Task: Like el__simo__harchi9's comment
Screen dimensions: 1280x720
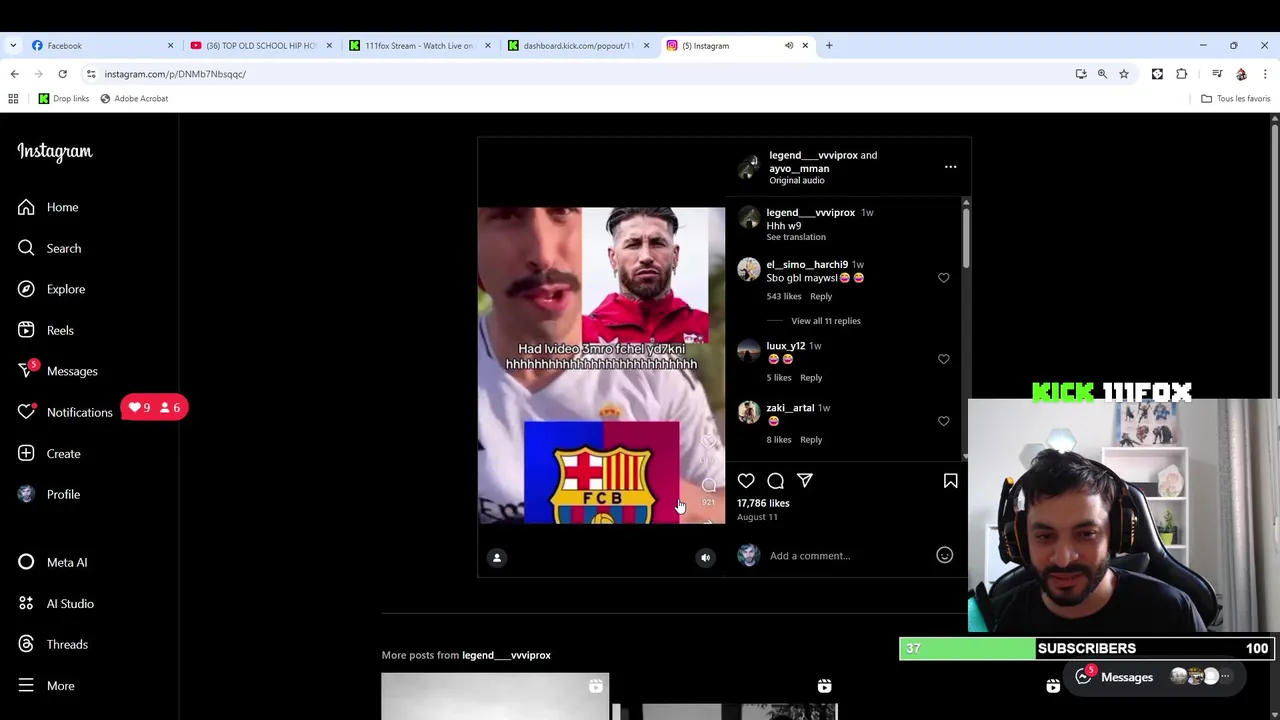Action: coord(943,278)
